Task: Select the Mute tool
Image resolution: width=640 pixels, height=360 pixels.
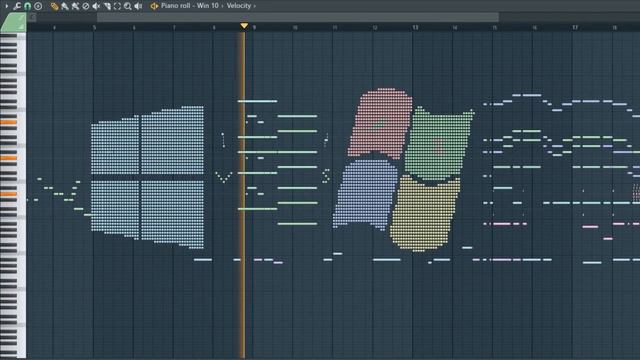Action: click(96, 6)
